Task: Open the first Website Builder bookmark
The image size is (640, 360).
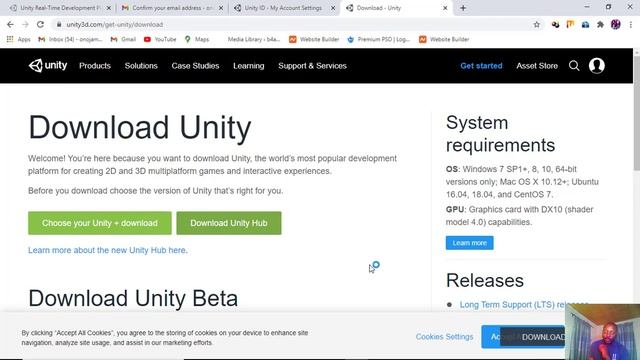Action: tap(314, 39)
